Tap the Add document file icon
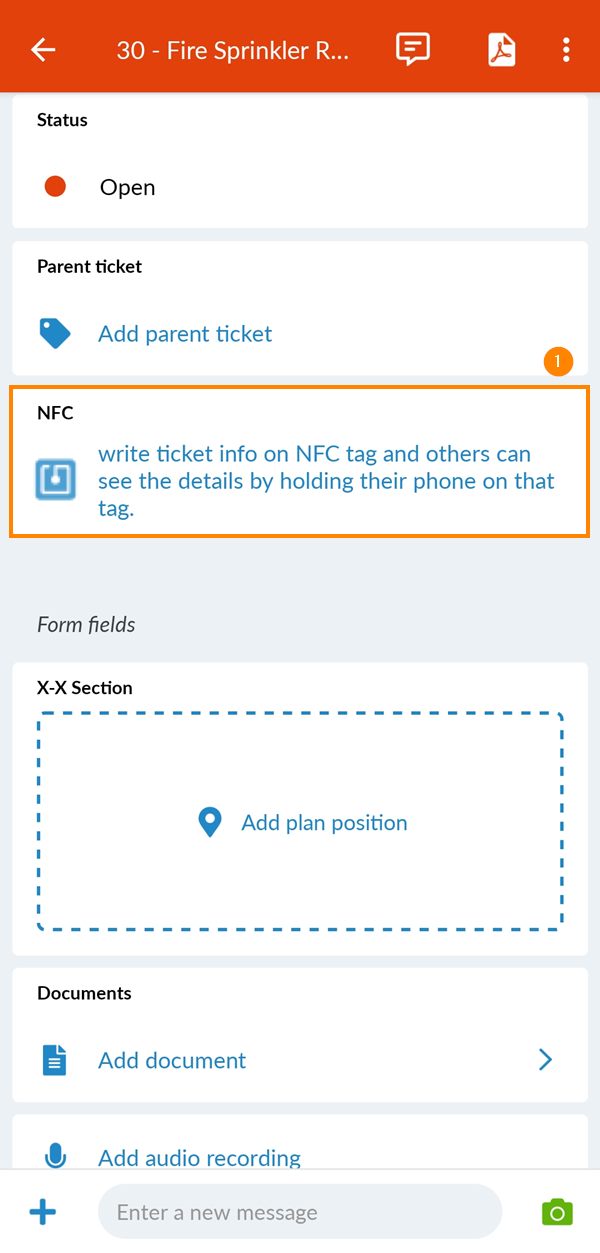The image size is (600, 1253). pos(55,1059)
